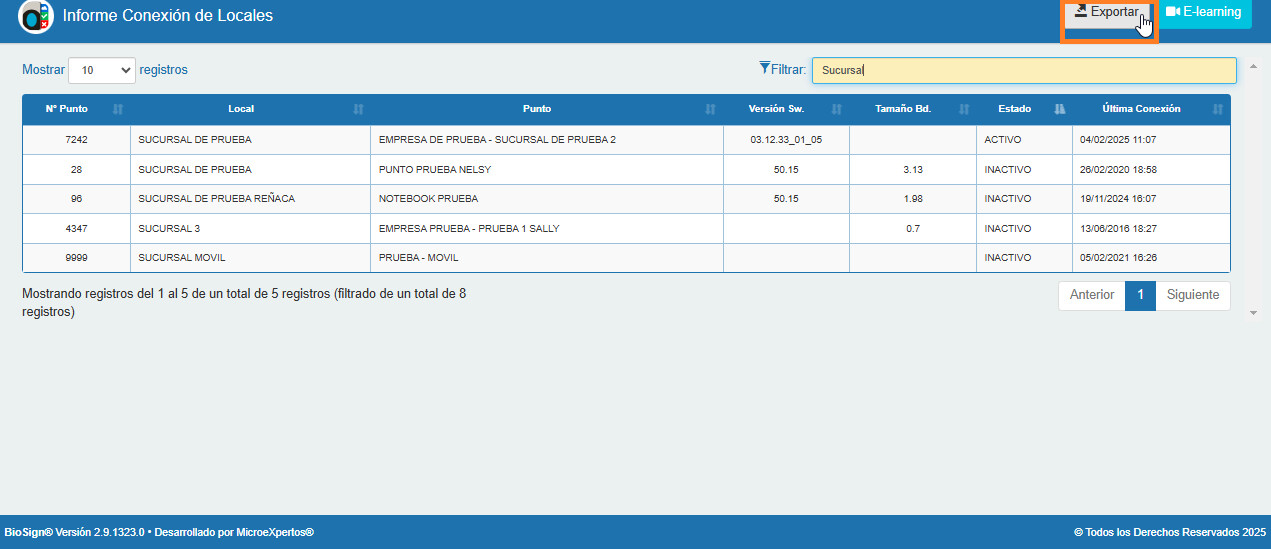Click the 05/02/2021 16:26 connection date

coord(1151,257)
